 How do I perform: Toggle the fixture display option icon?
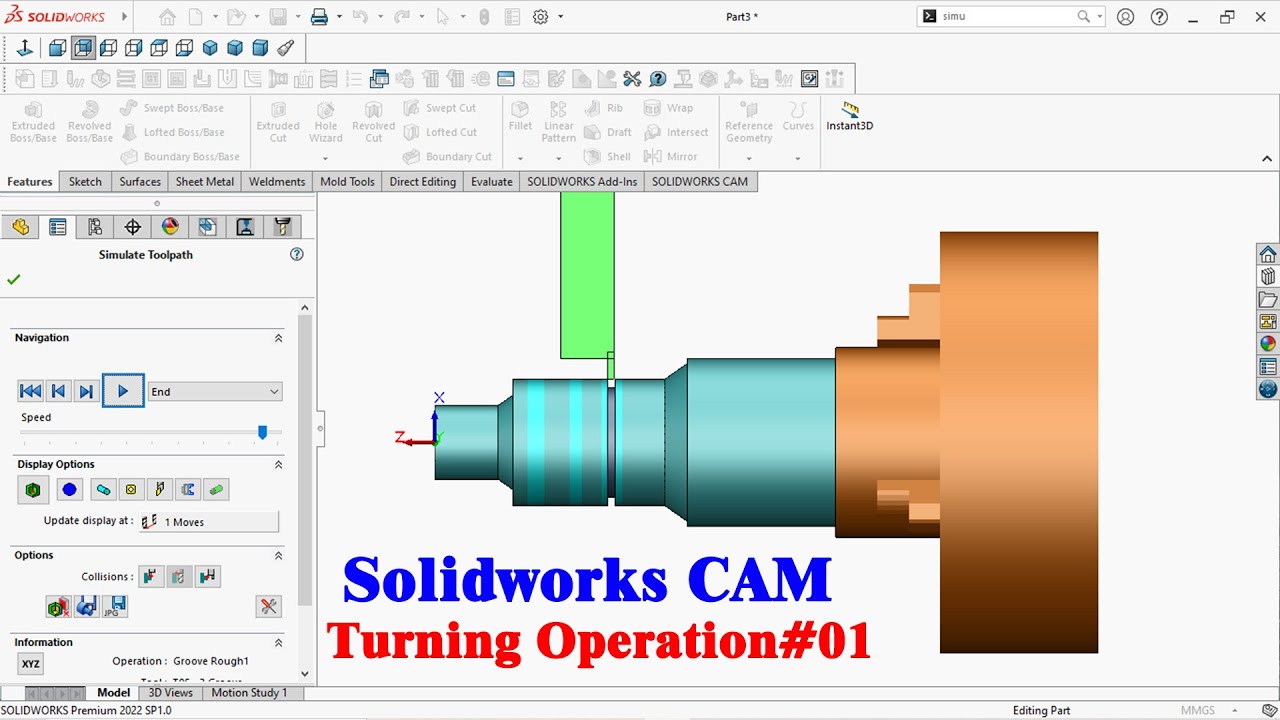[x=188, y=490]
